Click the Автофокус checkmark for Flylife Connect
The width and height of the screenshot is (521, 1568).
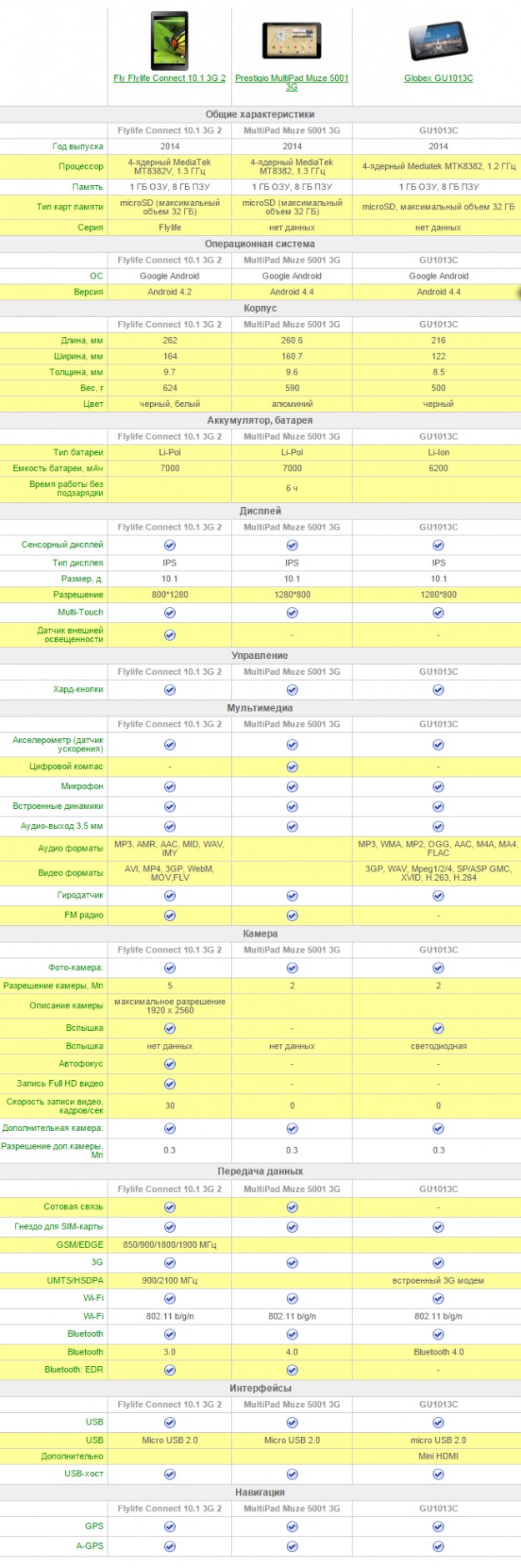[x=169, y=1064]
